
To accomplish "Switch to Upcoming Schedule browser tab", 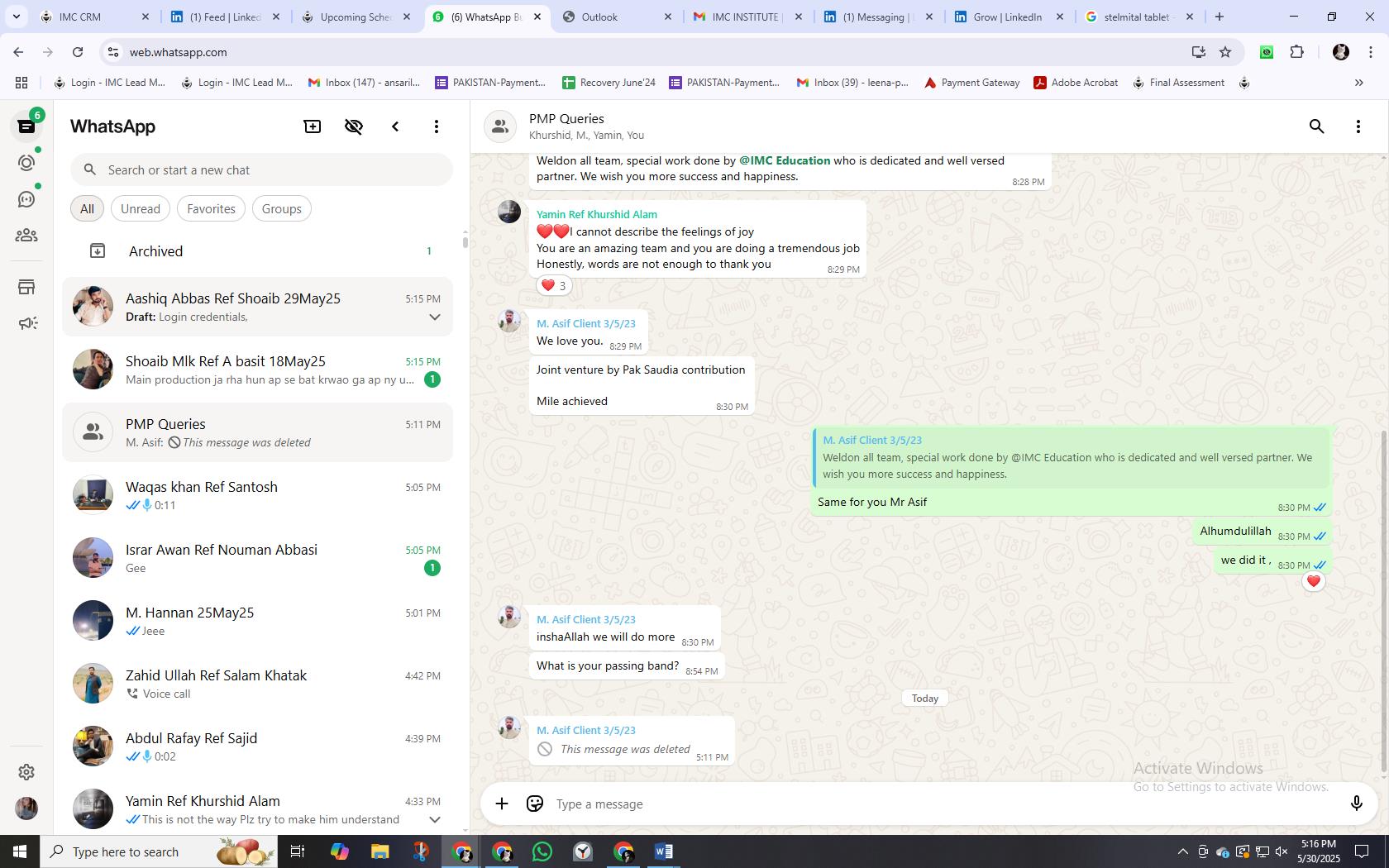I will pos(356,17).
